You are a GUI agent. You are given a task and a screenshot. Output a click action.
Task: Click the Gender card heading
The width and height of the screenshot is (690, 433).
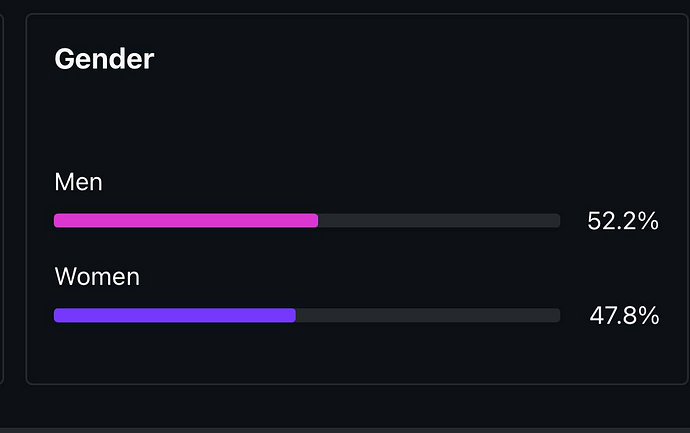(104, 59)
